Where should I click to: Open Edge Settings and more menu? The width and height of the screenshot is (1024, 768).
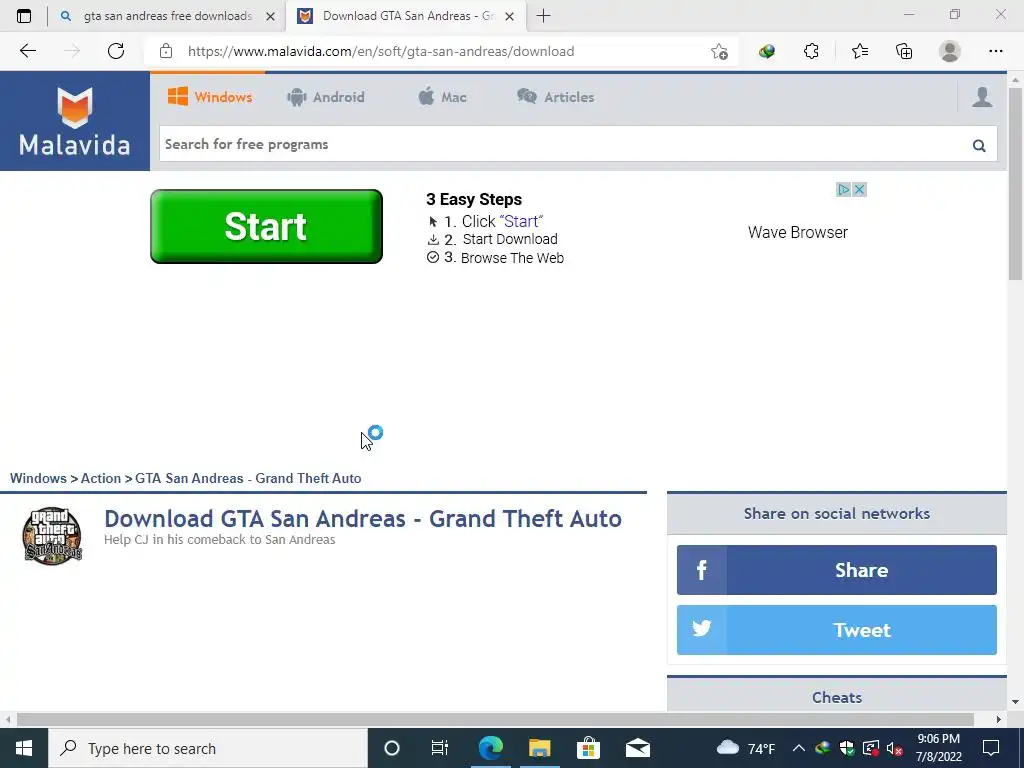(995, 51)
